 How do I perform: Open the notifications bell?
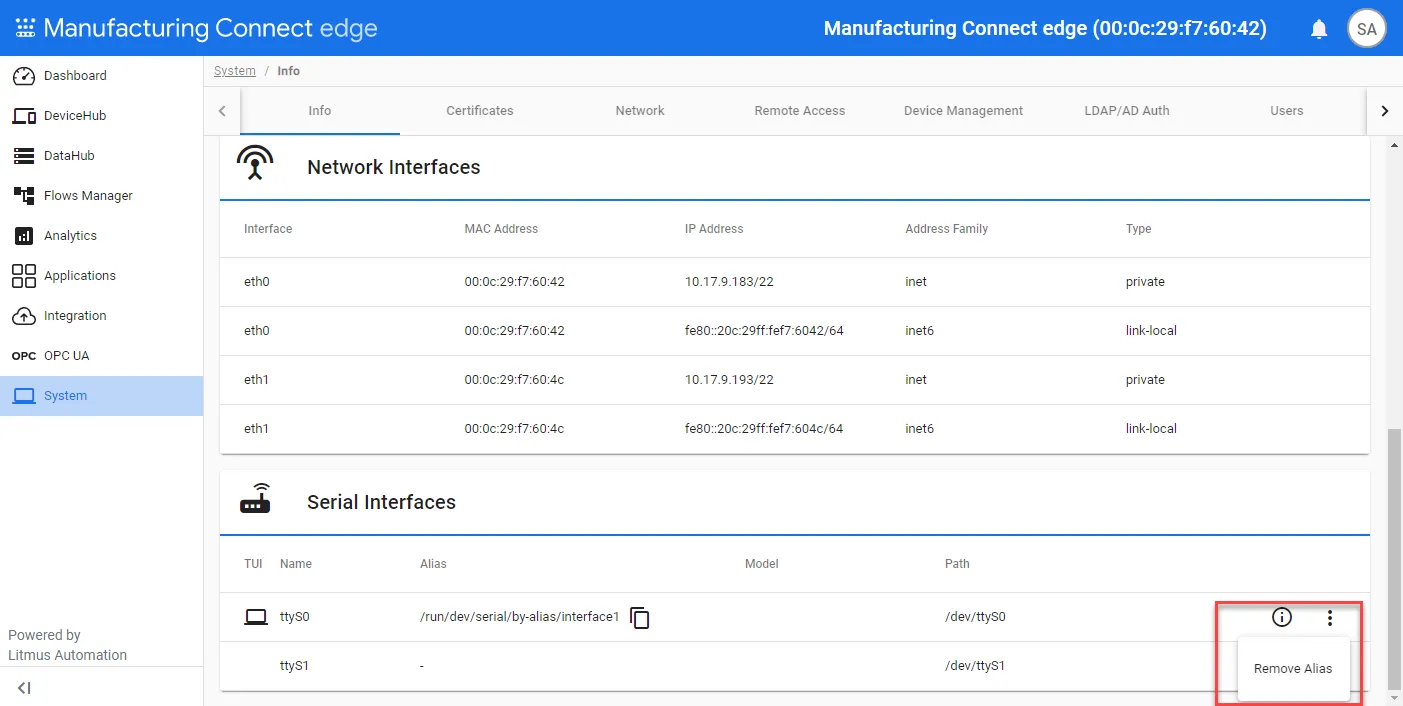tap(1319, 29)
